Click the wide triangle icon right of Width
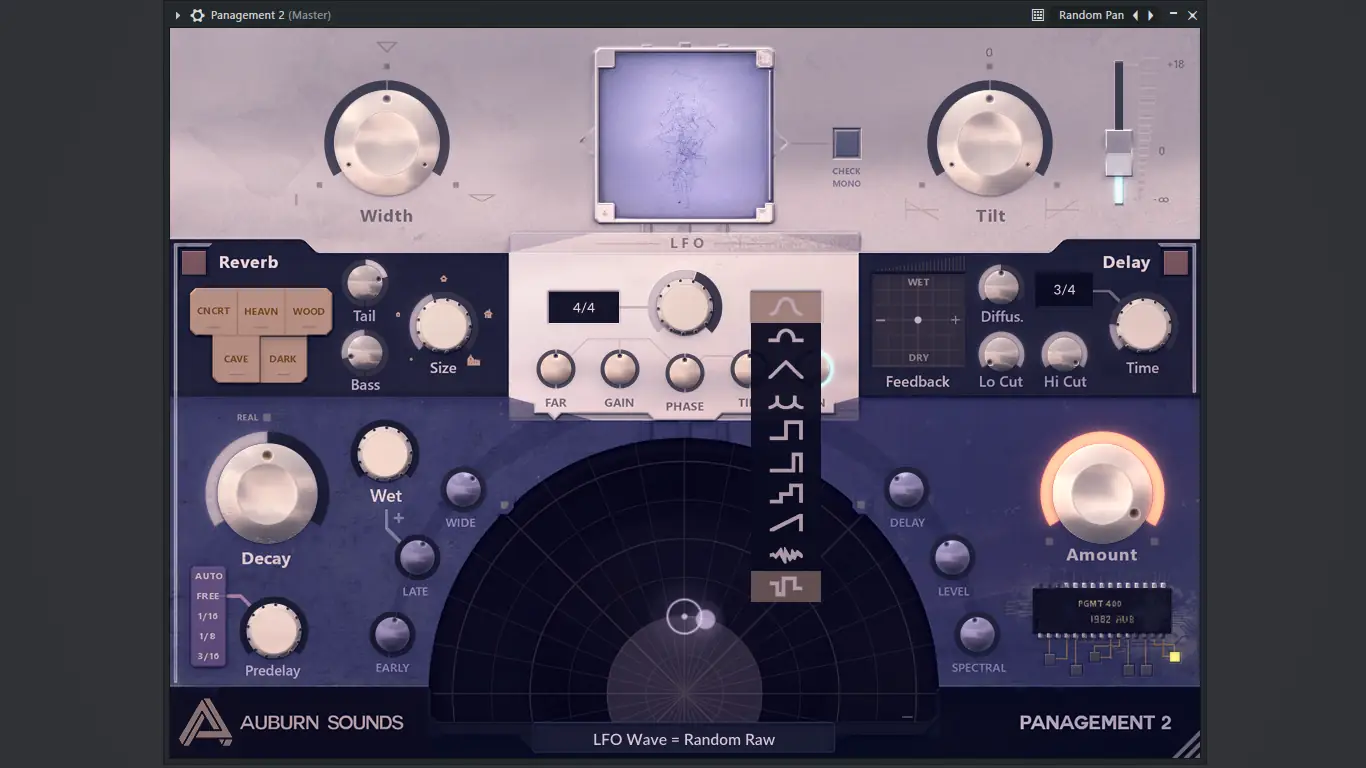The image size is (1366, 768). (x=482, y=197)
